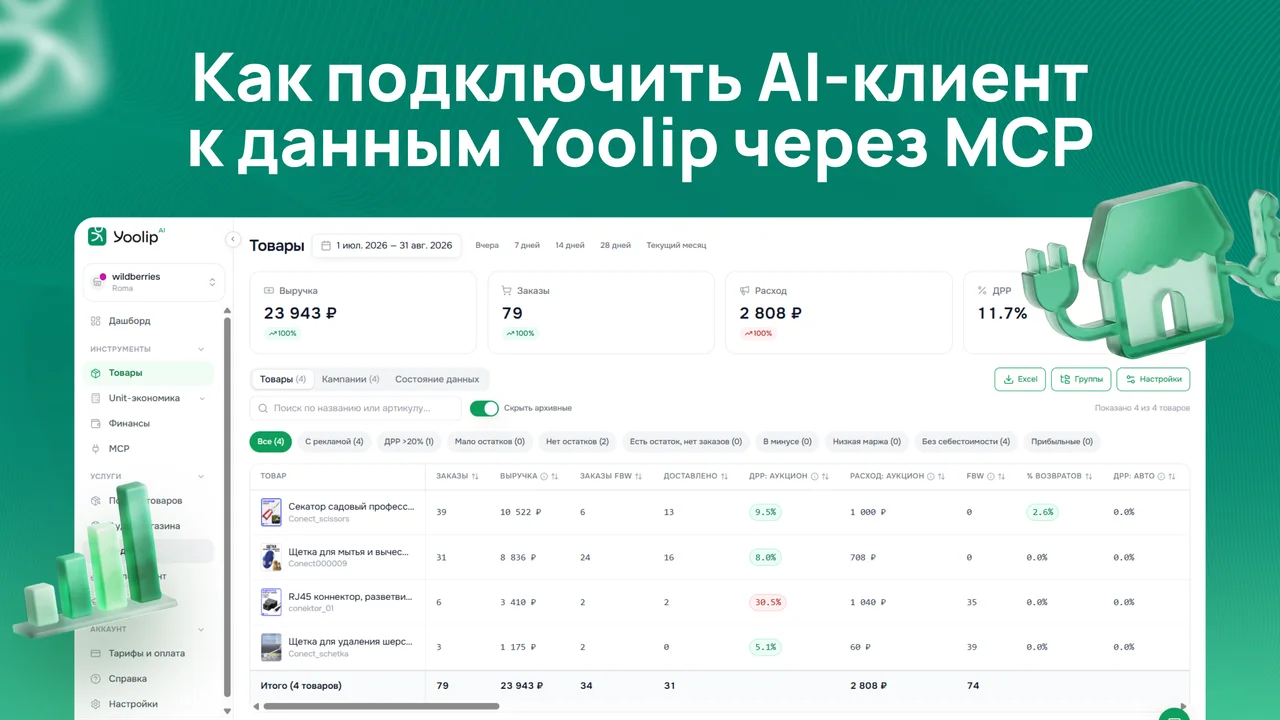Open Тарифы и оплата in sidebar
The width and height of the screenshot is (1280, 720).
pos(148,653)
